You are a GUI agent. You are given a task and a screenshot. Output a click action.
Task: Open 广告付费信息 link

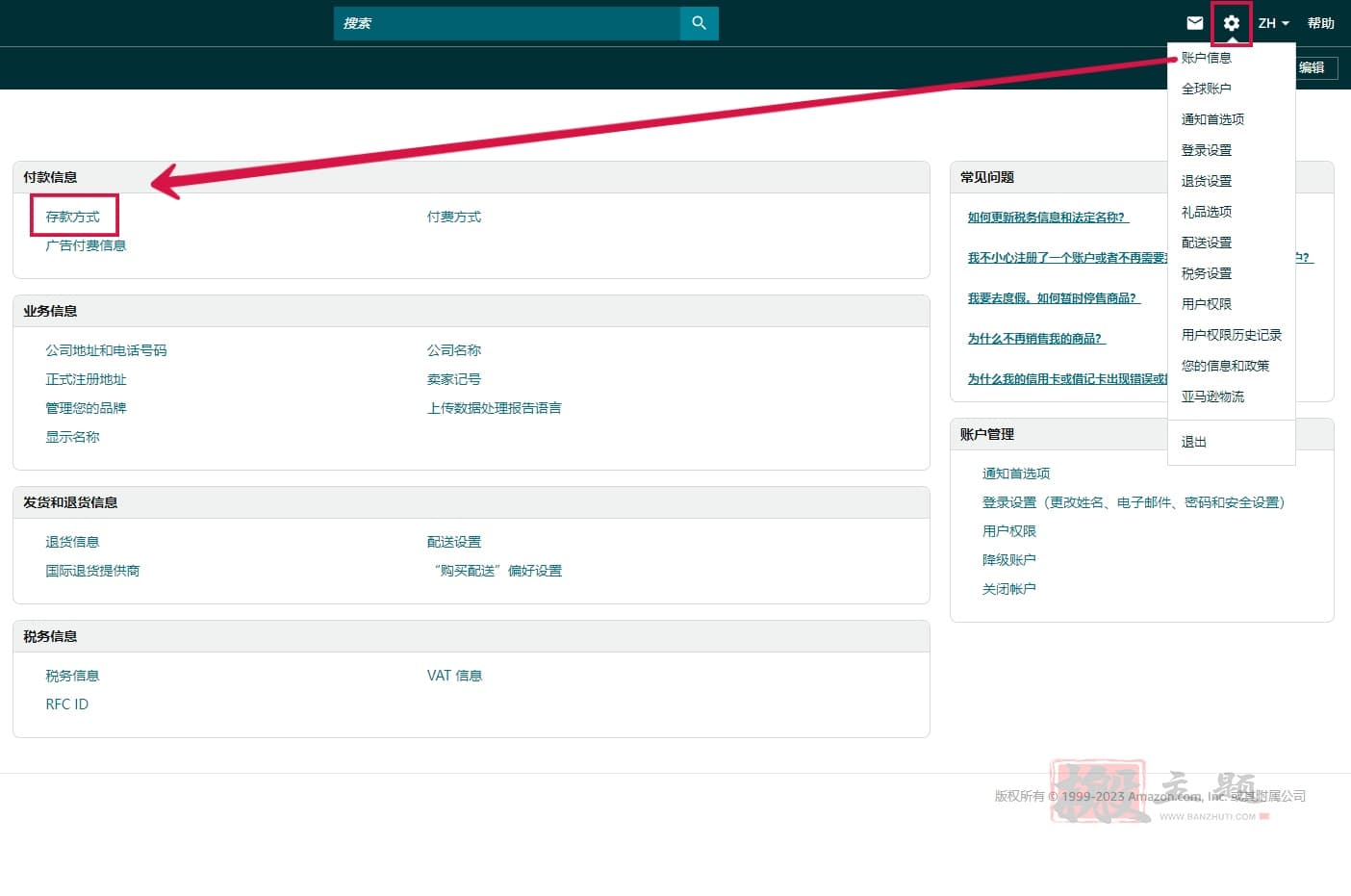click(x=86, y=245)
